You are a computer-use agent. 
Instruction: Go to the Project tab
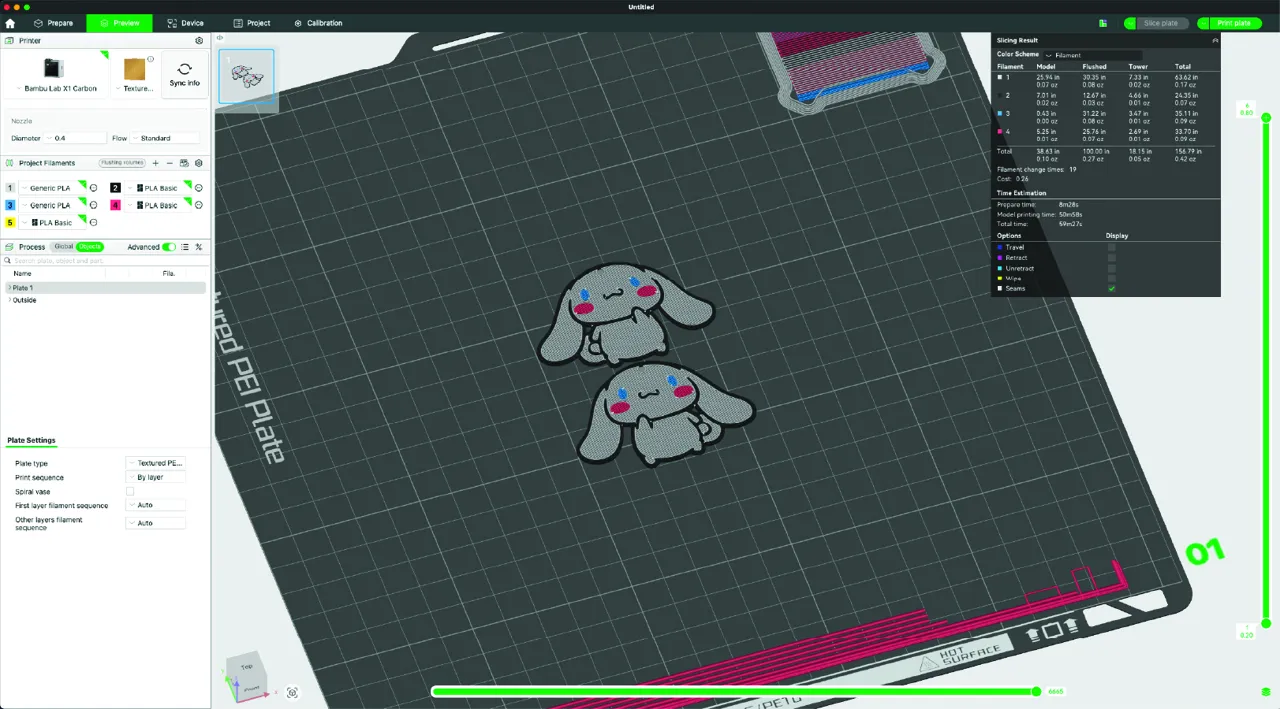[252, 23]
